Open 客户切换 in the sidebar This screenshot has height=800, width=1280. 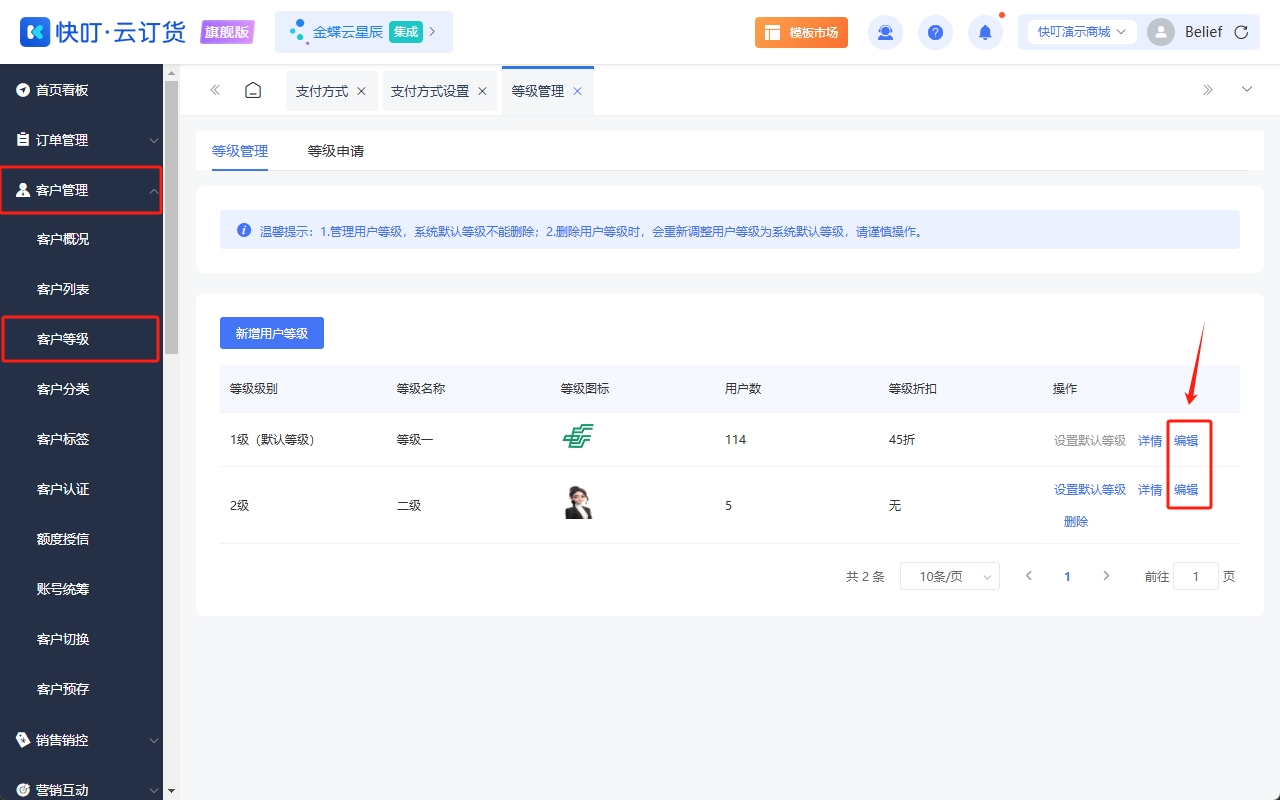(81, 639)
